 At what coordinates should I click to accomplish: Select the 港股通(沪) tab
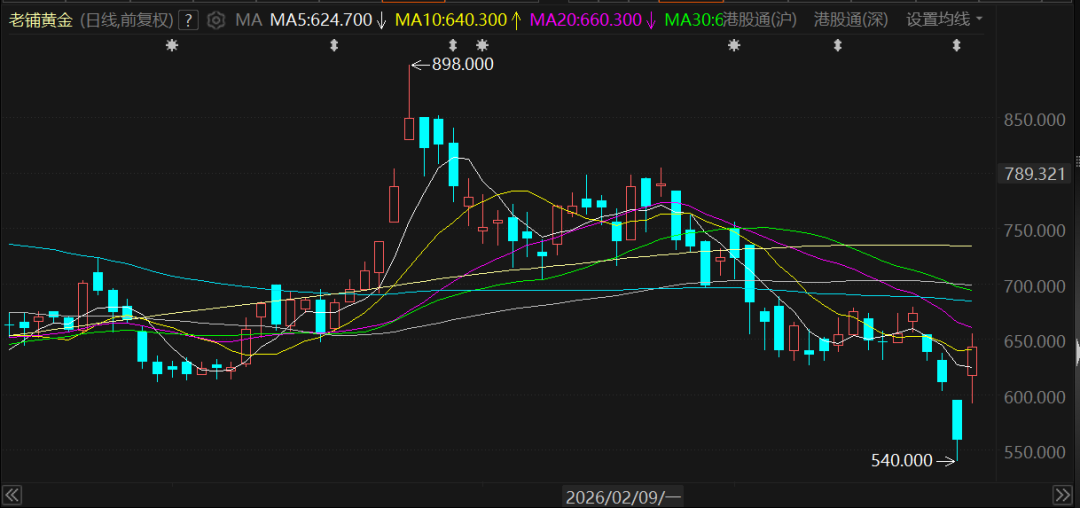tap(759, 20)
